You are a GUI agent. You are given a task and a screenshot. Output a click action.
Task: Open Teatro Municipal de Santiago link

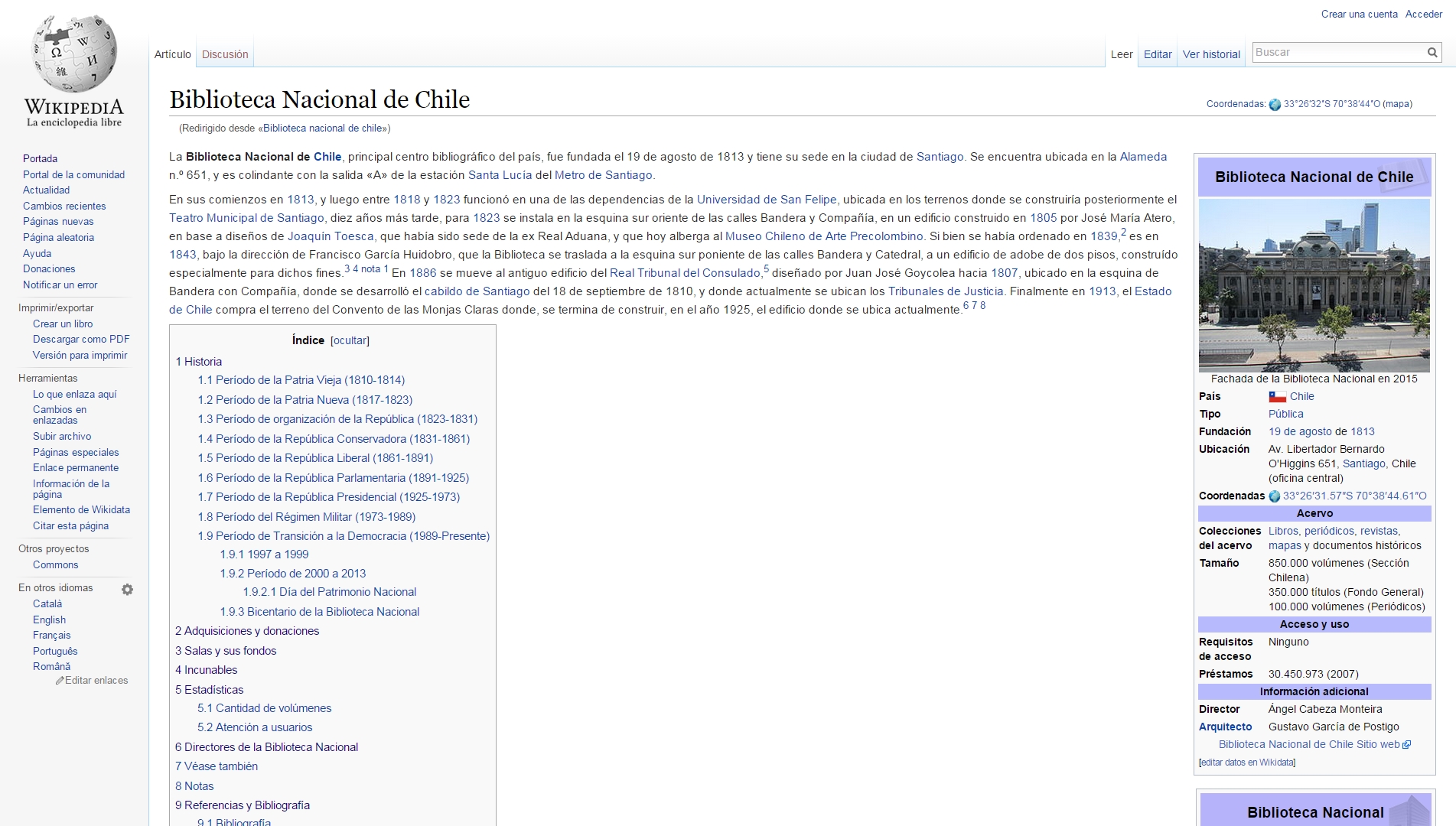[246, 218]
